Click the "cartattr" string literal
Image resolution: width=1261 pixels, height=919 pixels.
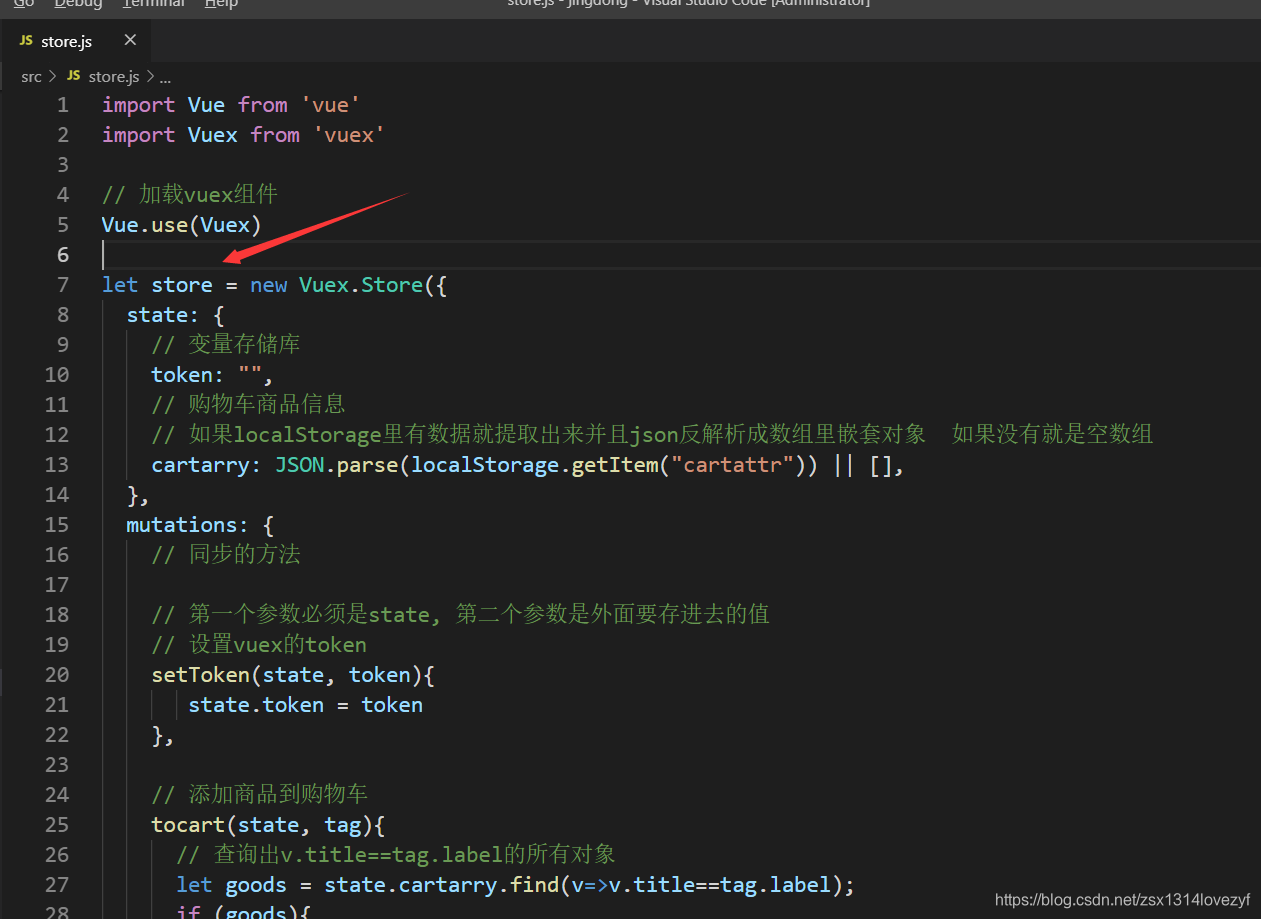pos(732,465)
